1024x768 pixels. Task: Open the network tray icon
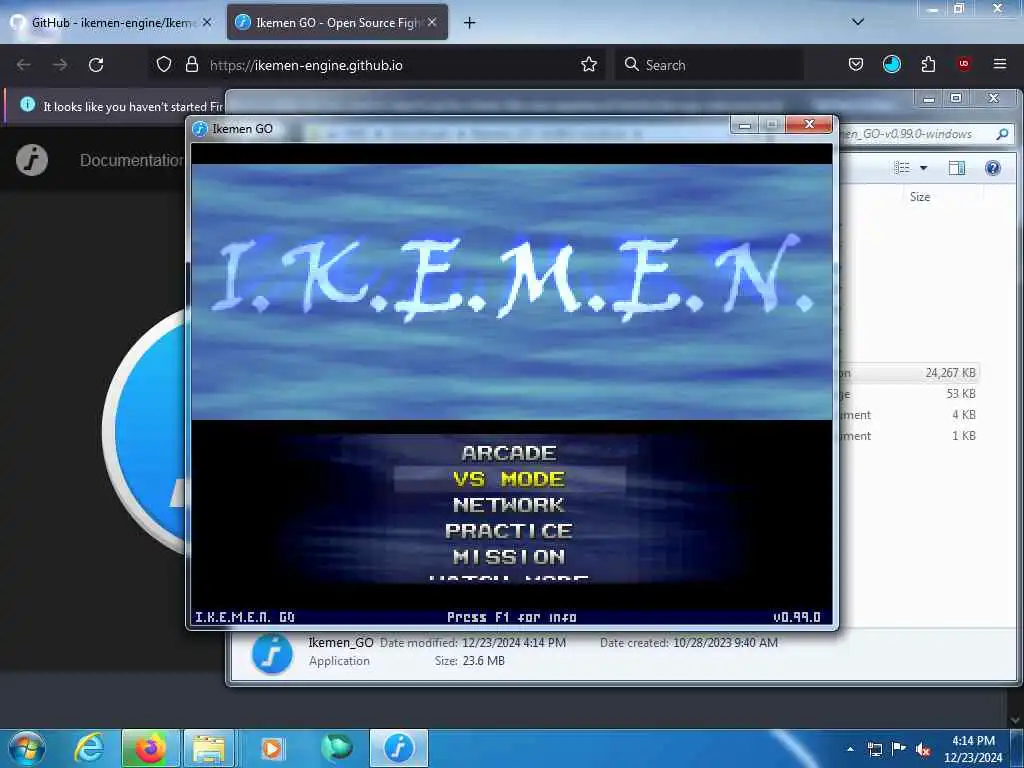tap(874, 749)
